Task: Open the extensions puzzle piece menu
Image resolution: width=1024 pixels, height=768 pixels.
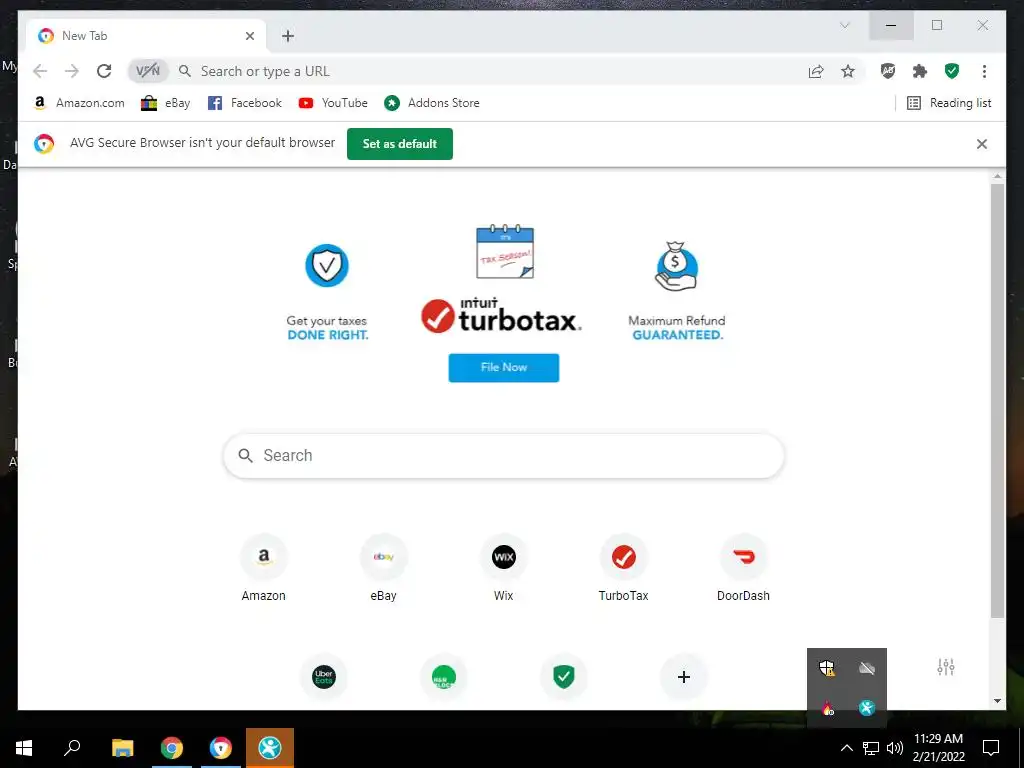Action: [x=920, y=71]
